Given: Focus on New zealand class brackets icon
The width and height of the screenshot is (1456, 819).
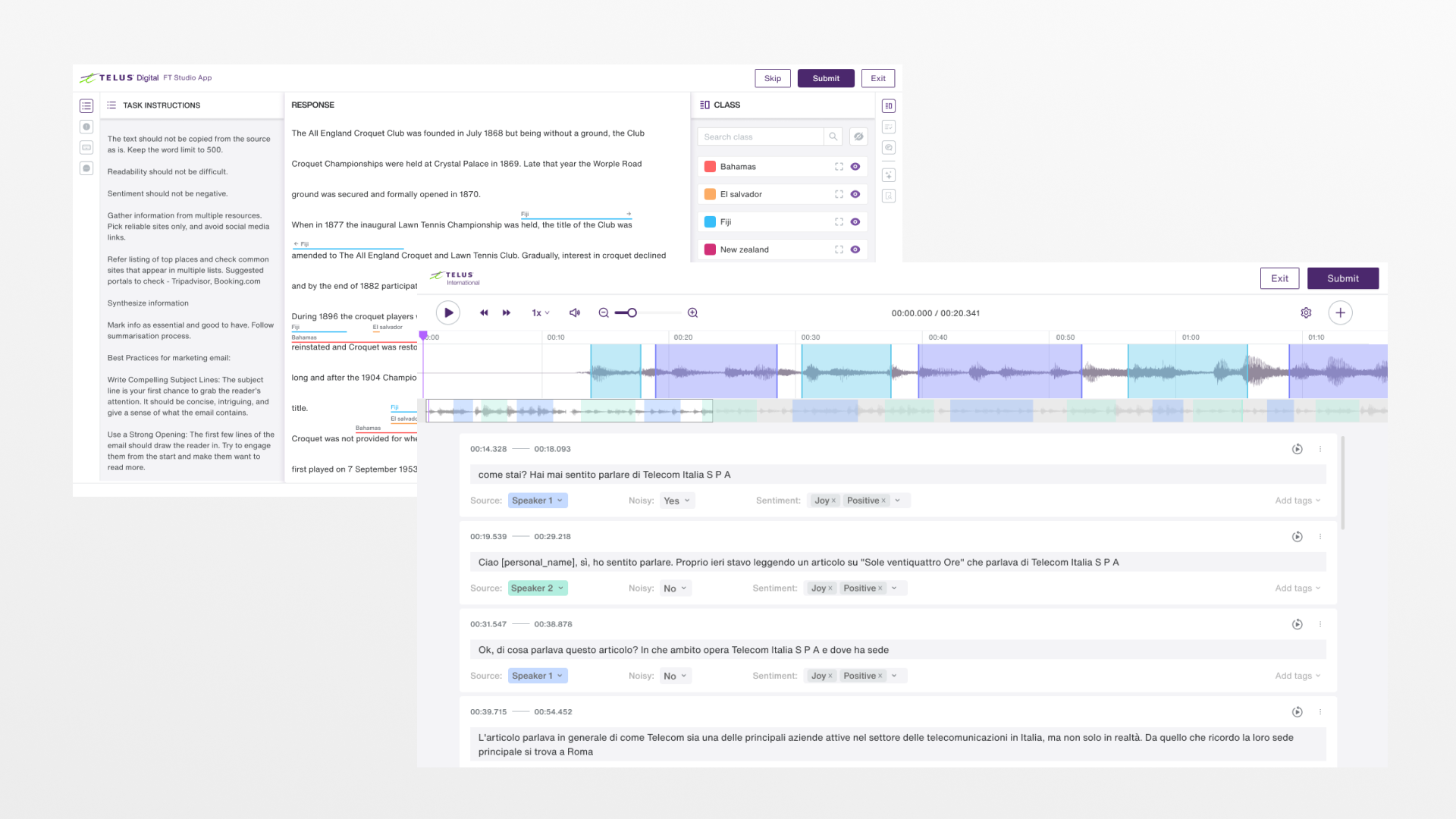Looking at the screenshot, I should [x=839, y=249].
